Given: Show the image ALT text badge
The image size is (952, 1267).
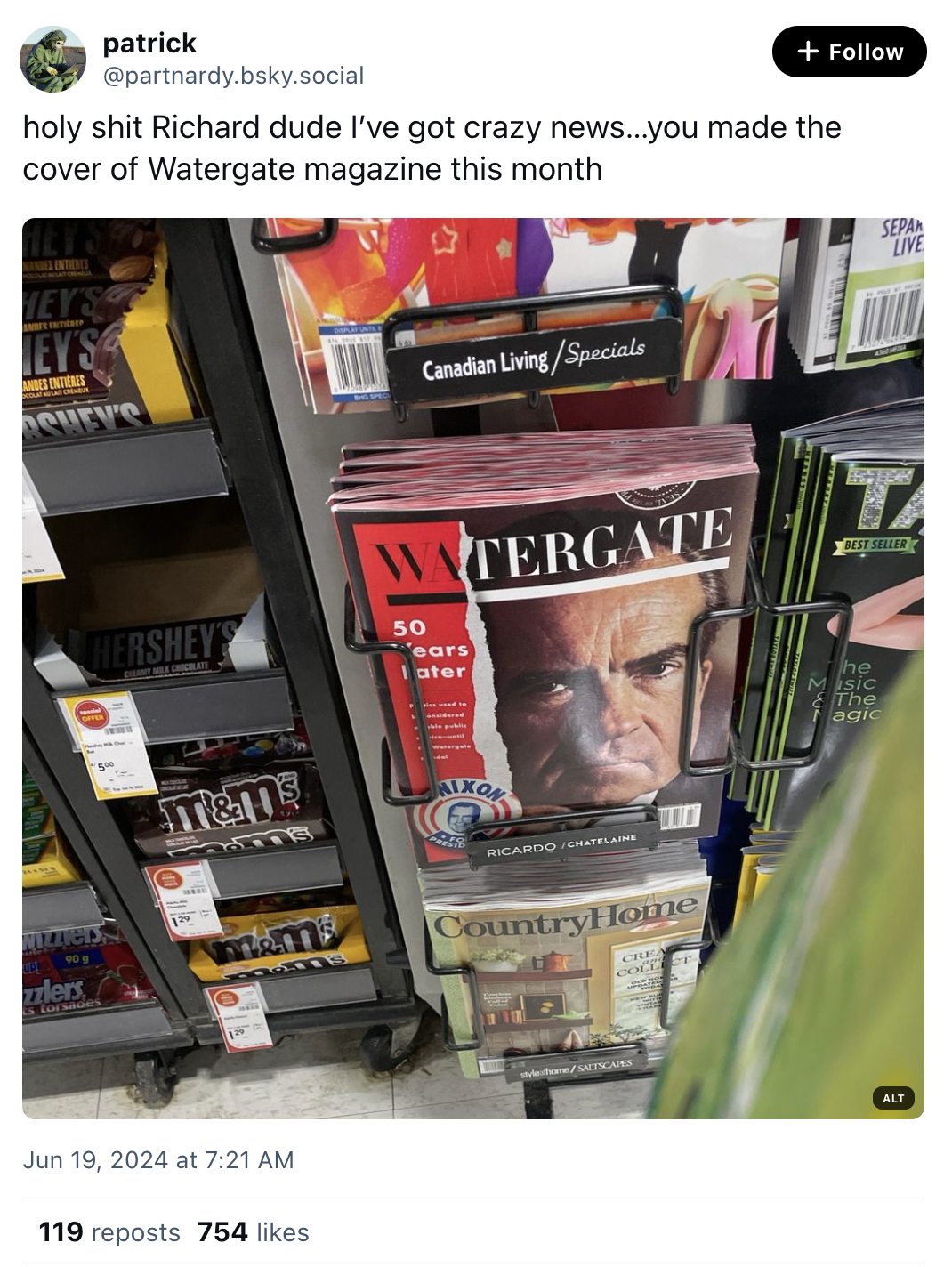Looking at the screenshot, I should point(893,1098).
